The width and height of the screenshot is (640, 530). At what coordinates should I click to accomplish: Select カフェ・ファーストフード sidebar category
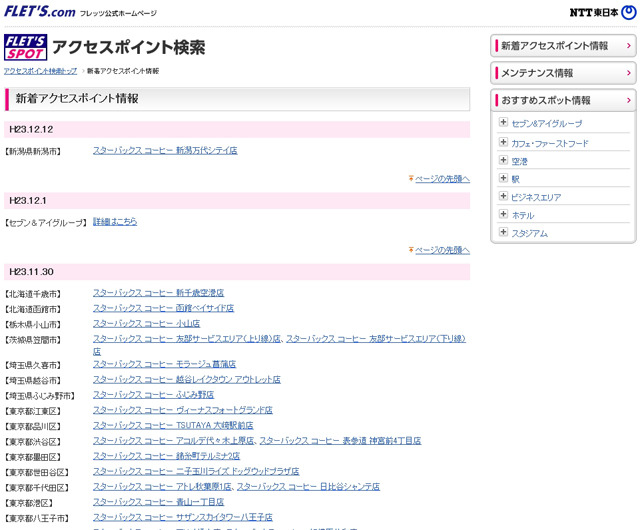550,143
